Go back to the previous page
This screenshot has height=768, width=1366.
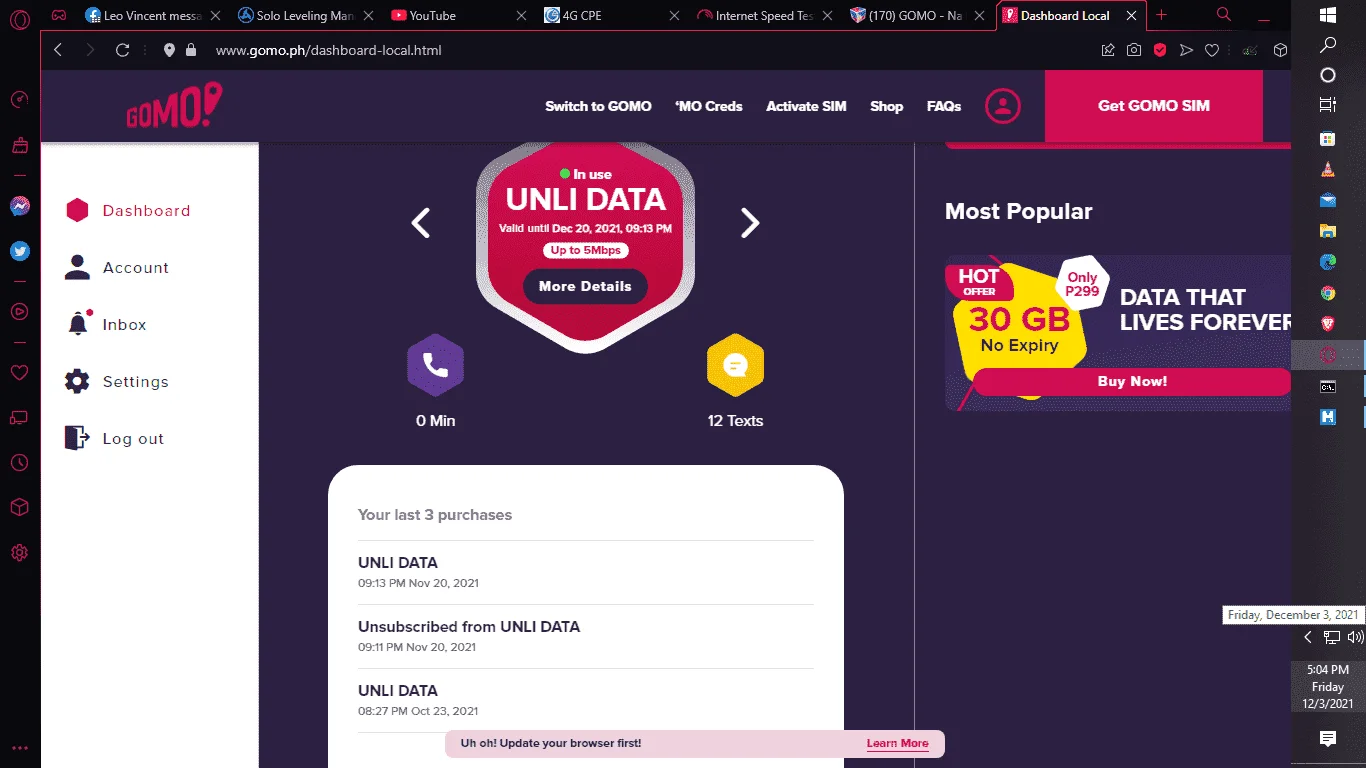[x=58, y=50]
